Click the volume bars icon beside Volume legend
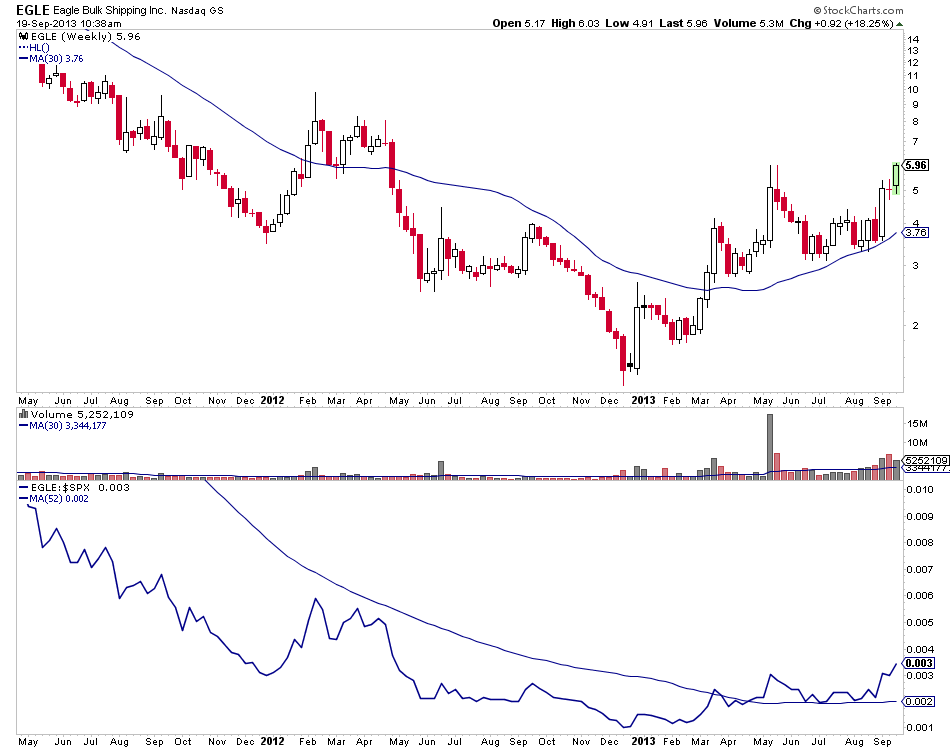The height and width of the screenshot is (750, 950). point(24,414)
